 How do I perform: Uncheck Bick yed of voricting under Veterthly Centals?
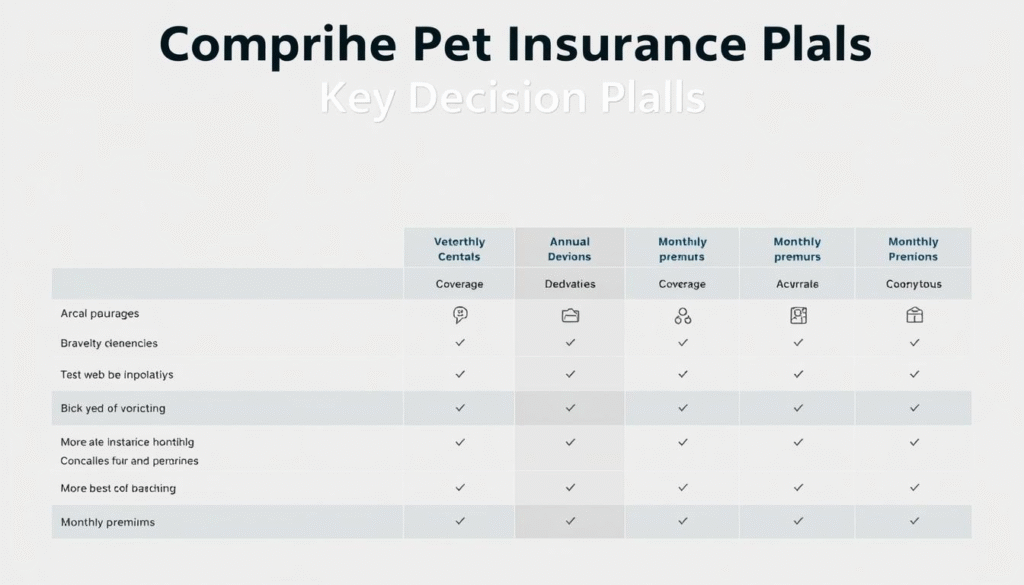pyautogui.click(x=460, y=408)
